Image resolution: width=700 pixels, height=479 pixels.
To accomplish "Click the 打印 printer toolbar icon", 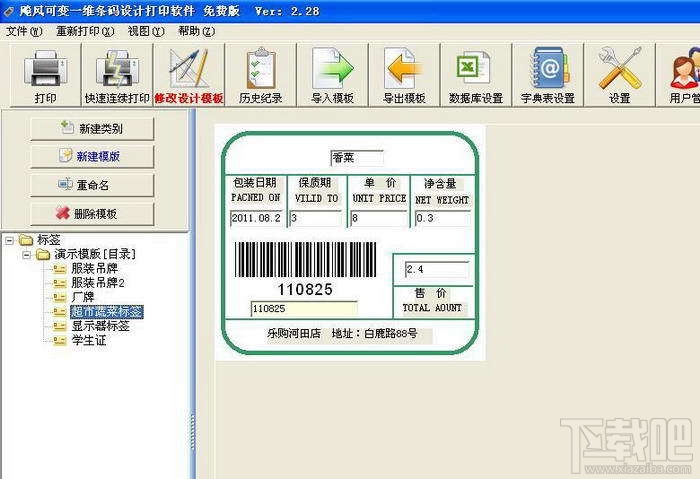I will [x=46, y=75].
